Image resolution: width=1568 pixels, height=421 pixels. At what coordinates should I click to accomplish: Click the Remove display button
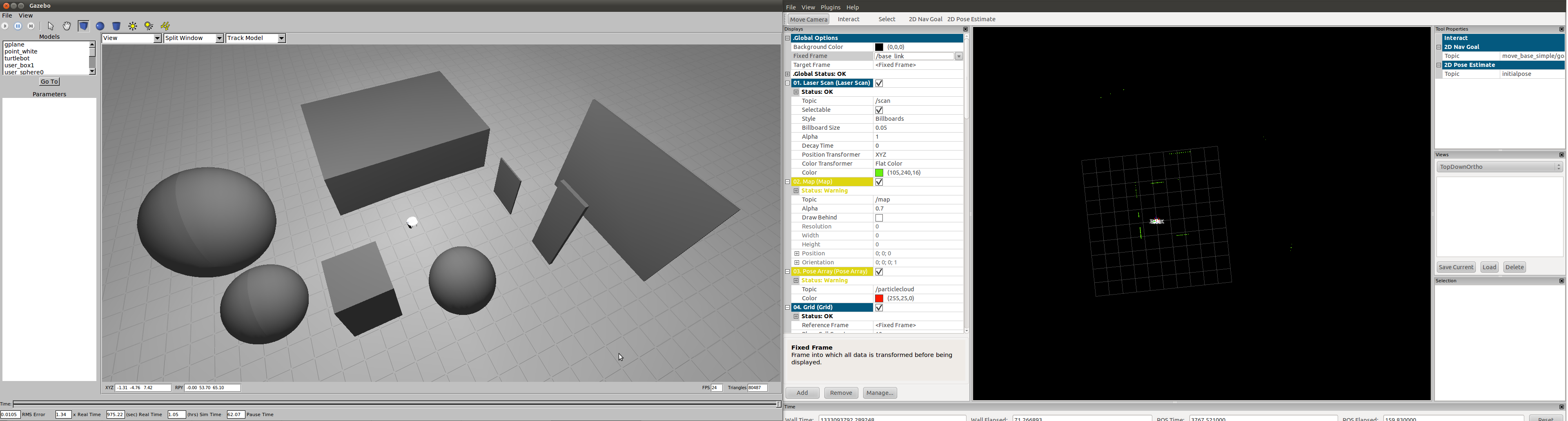point(841,393)
